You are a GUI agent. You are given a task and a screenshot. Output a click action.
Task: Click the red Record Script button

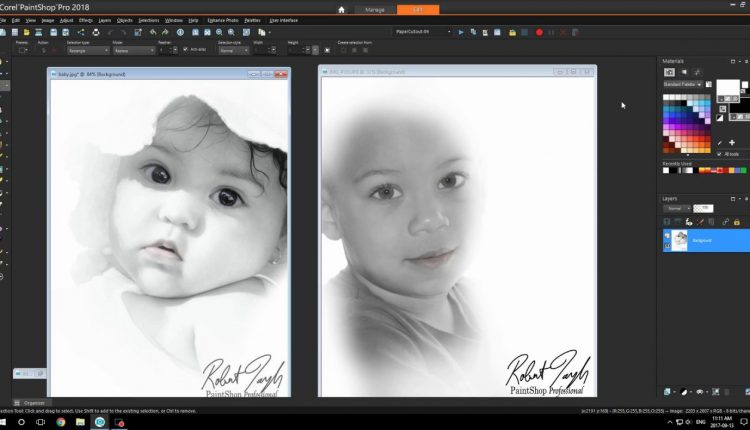coord(539,33)
